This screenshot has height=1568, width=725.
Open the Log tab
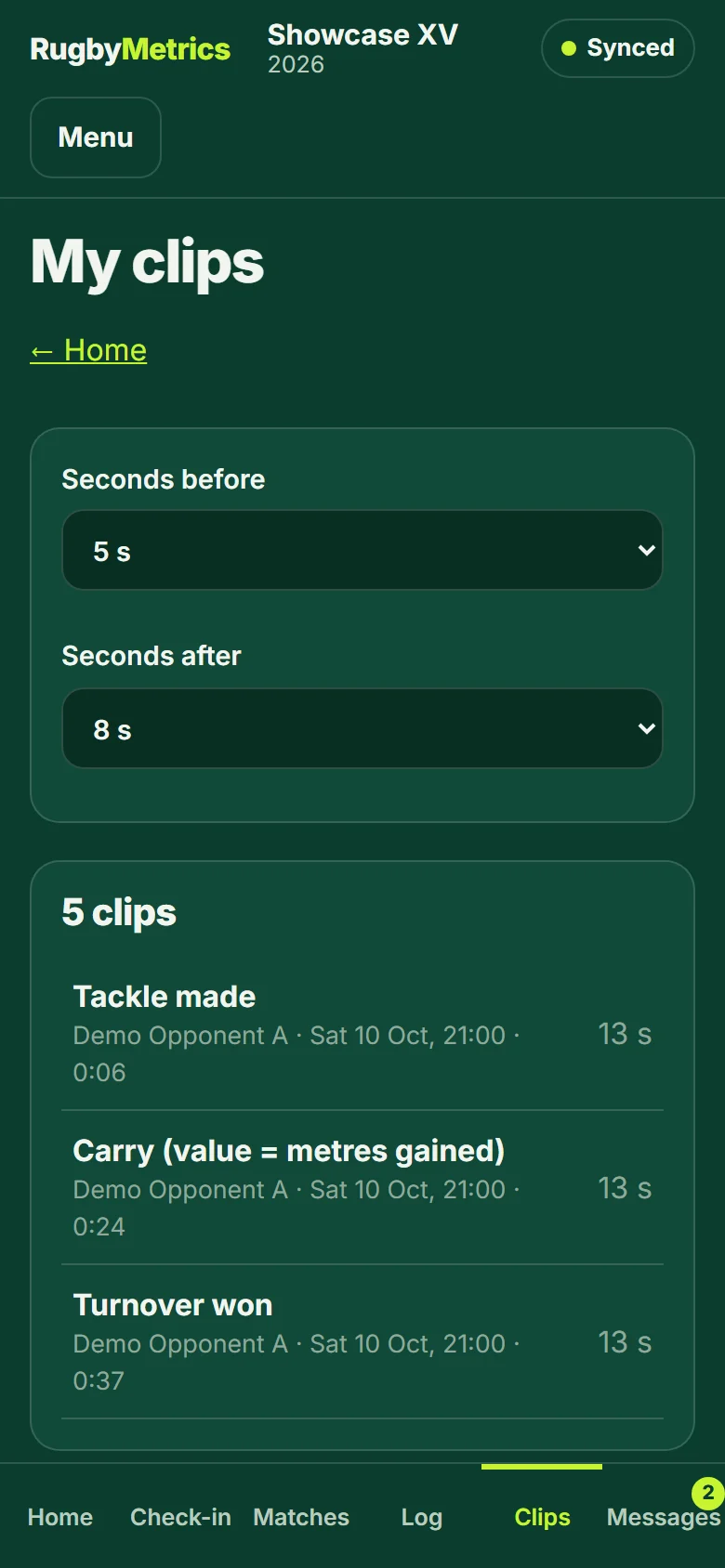422,1517
